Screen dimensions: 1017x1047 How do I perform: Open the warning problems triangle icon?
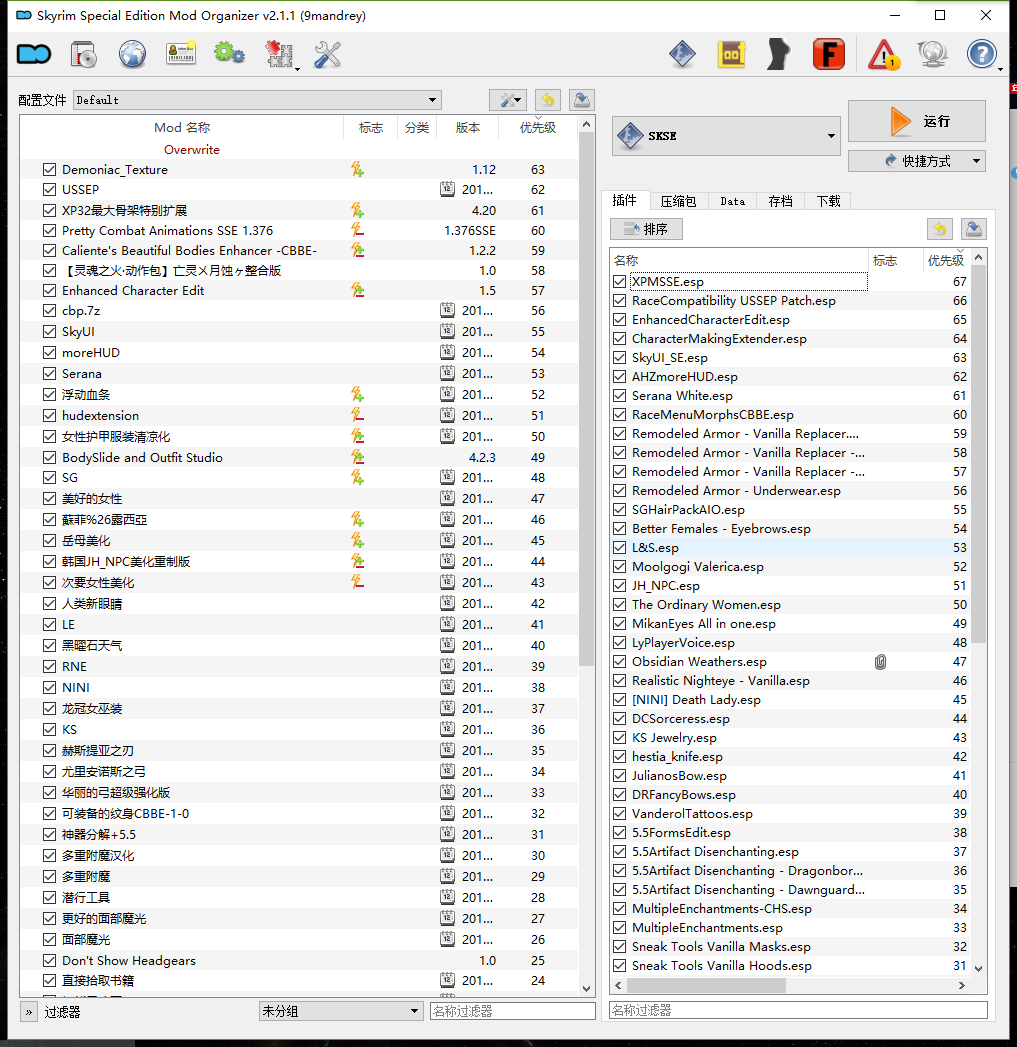(883, 54)
